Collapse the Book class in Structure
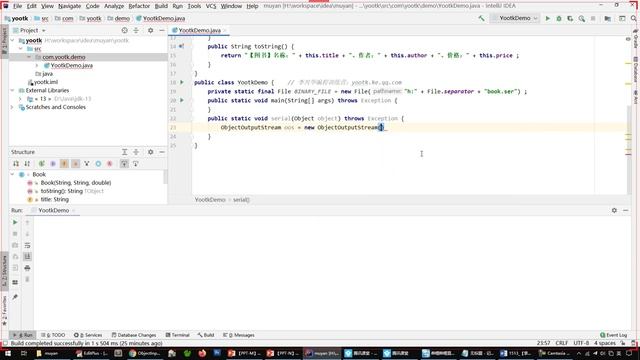Screen dimensions: 640x360 click(13, 174)
